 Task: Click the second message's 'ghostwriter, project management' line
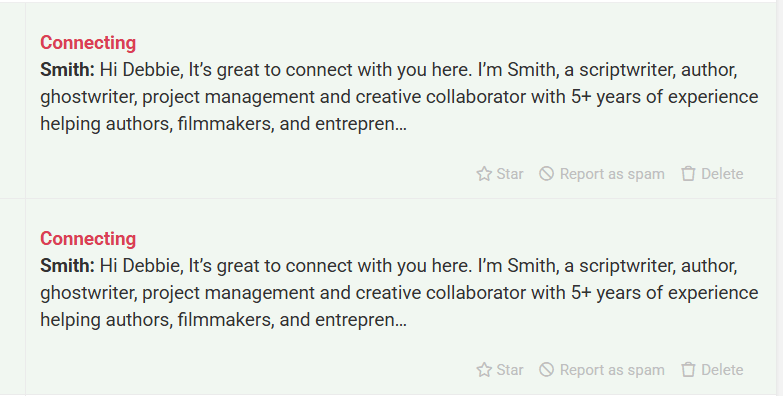click(x=399, y=293)
